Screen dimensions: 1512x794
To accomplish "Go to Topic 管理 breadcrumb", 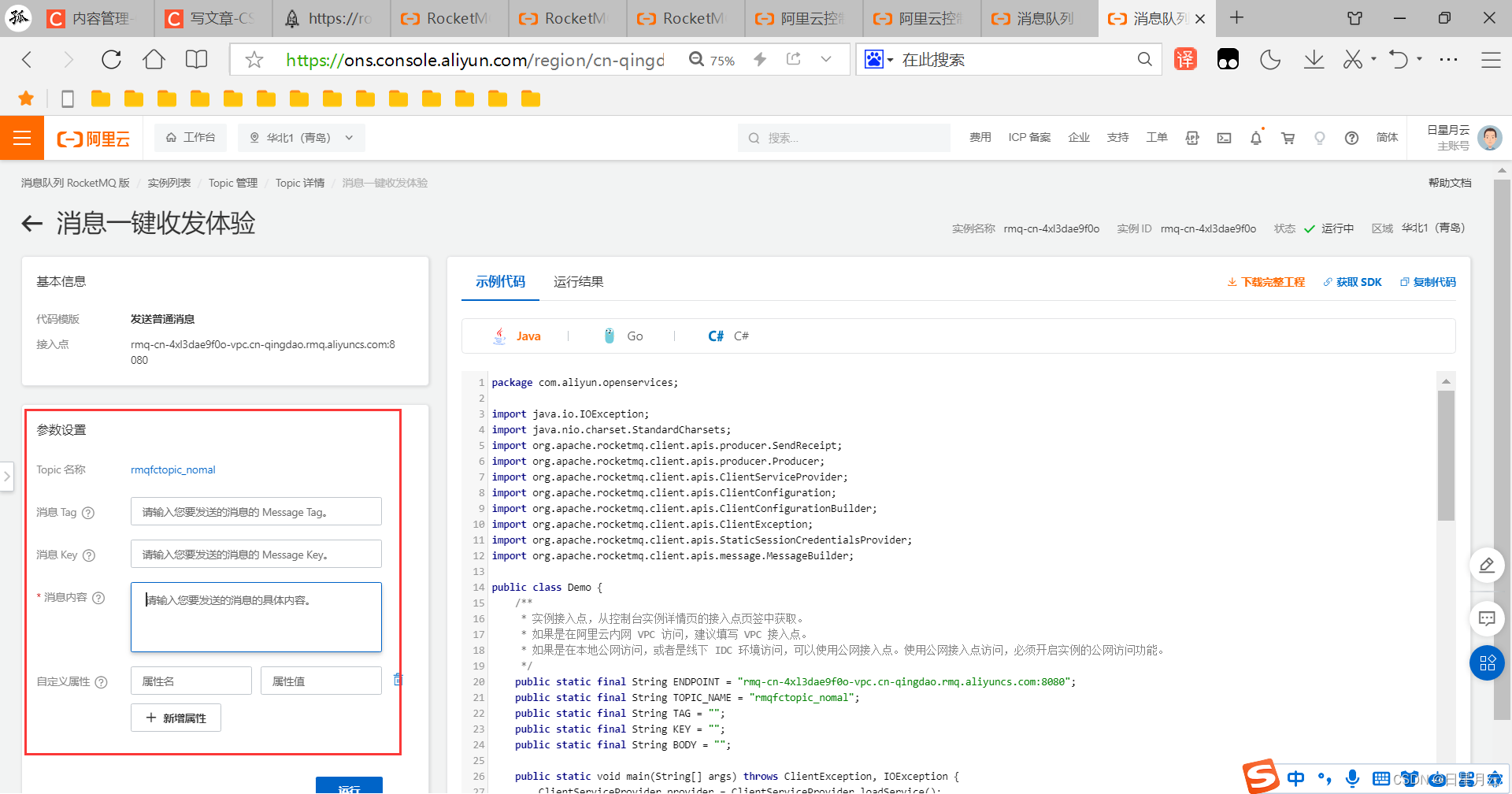I will pos(233,183).
